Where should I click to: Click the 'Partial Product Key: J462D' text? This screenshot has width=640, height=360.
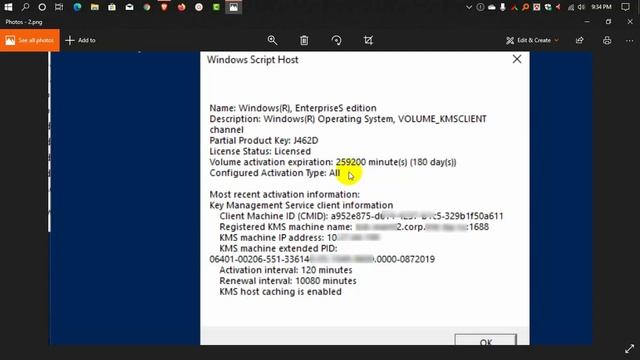tap(264, 140)
